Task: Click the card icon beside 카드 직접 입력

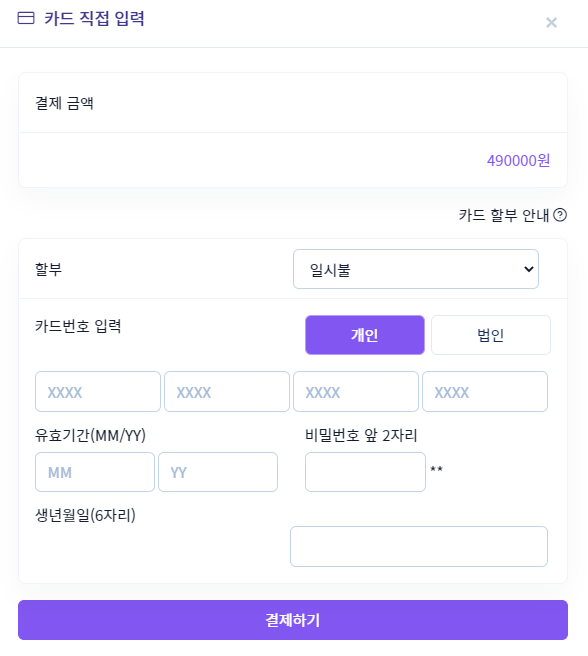Action: (26, 18)
